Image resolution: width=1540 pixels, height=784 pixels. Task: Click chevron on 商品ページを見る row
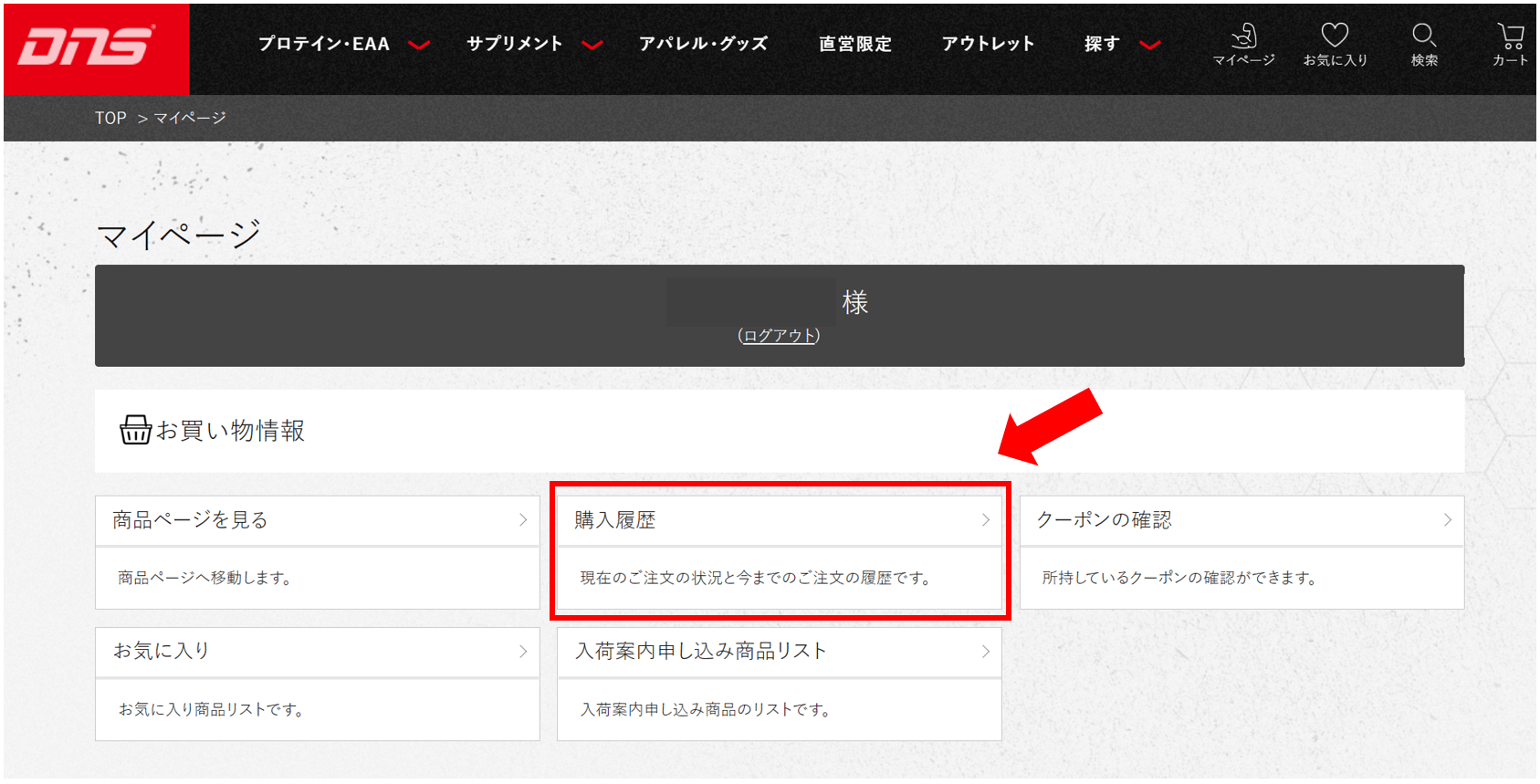coord(523,520)
